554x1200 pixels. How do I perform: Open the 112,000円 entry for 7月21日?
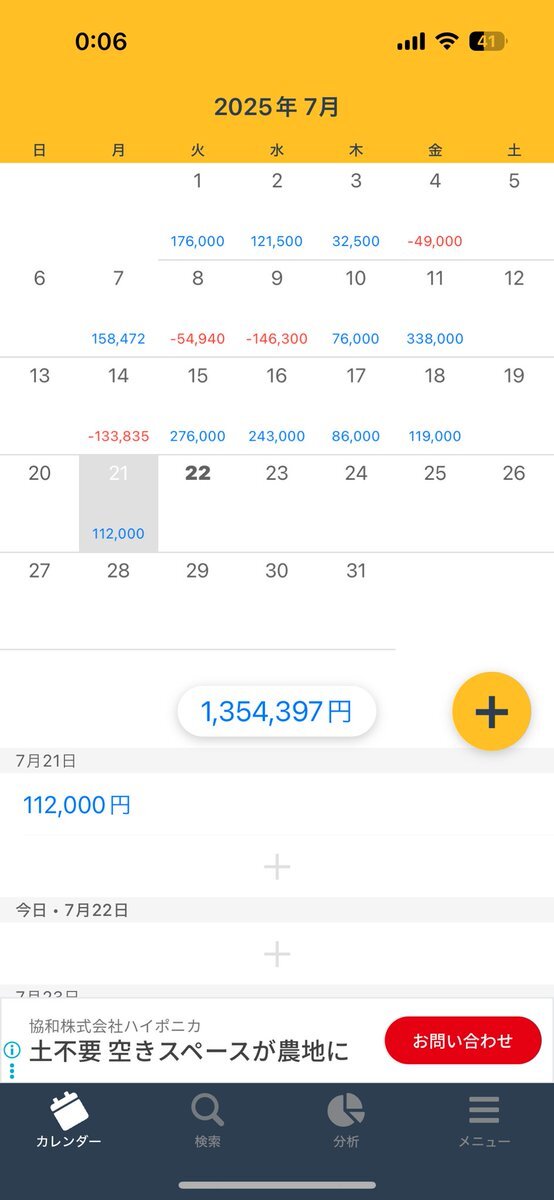point(277,805)
